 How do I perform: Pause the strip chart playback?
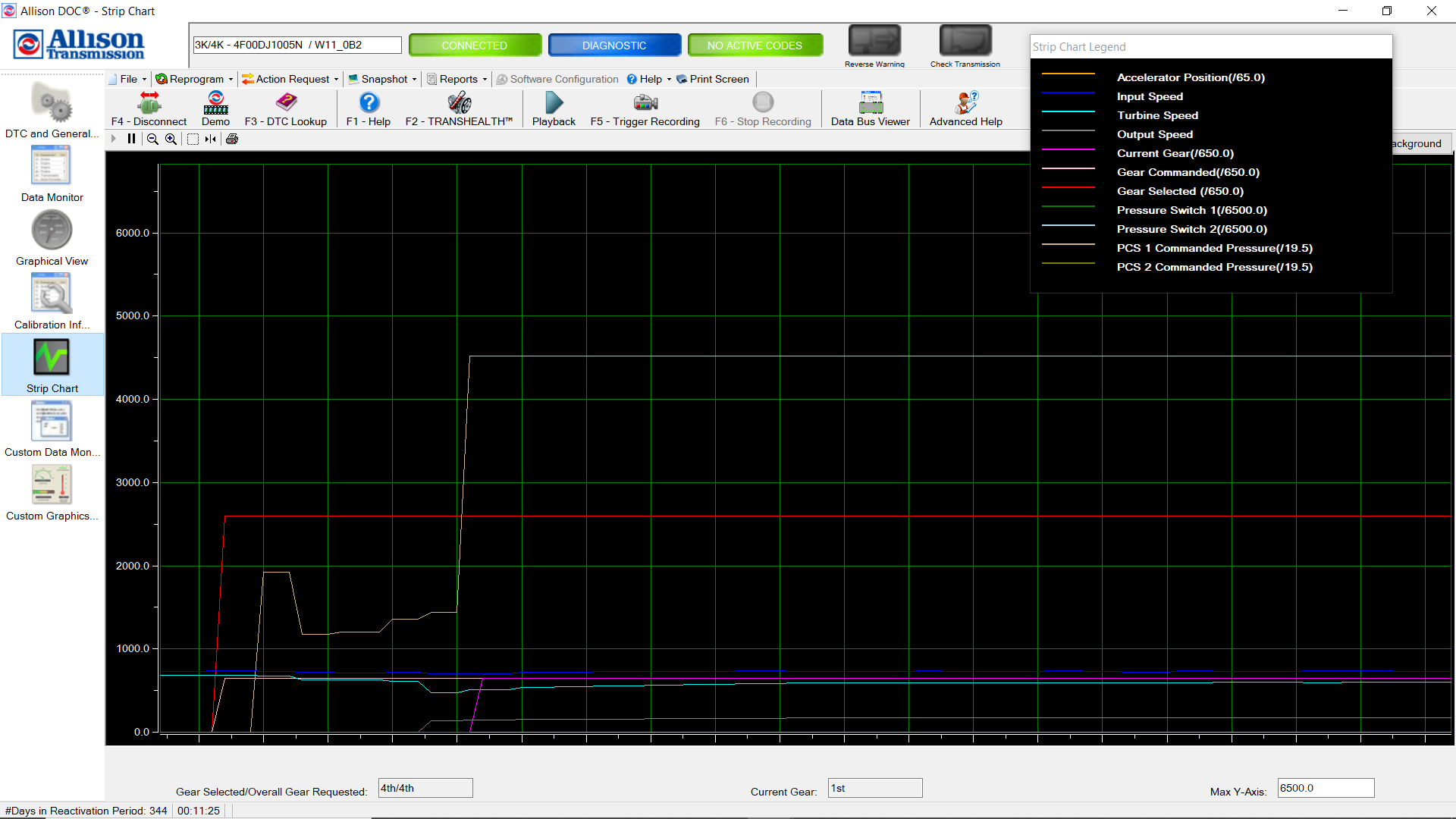(x=131, y=139)
